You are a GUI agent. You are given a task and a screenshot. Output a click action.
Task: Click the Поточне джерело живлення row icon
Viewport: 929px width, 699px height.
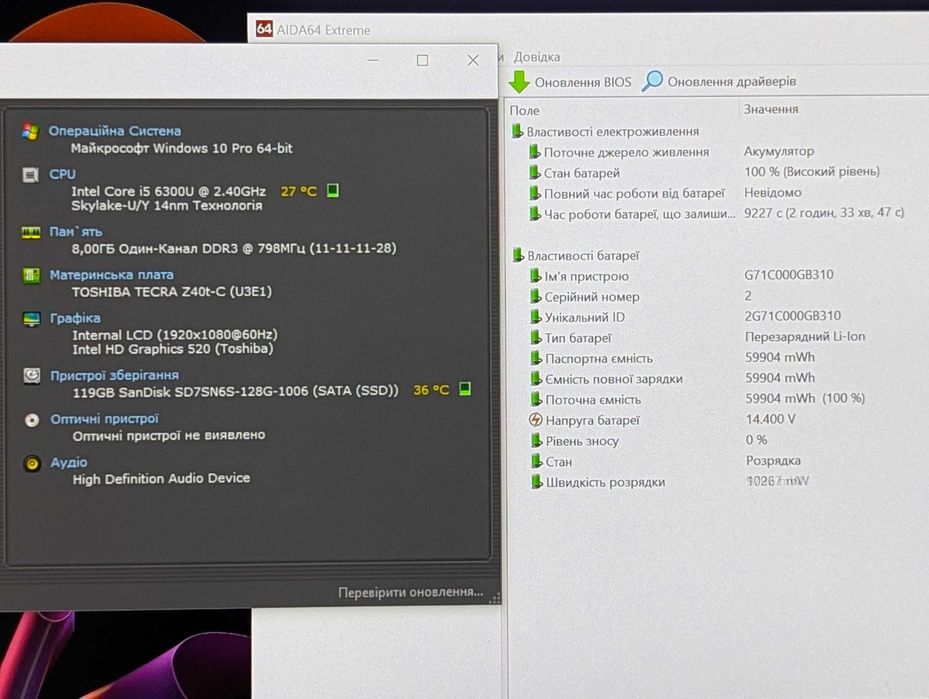pos(535,152)
